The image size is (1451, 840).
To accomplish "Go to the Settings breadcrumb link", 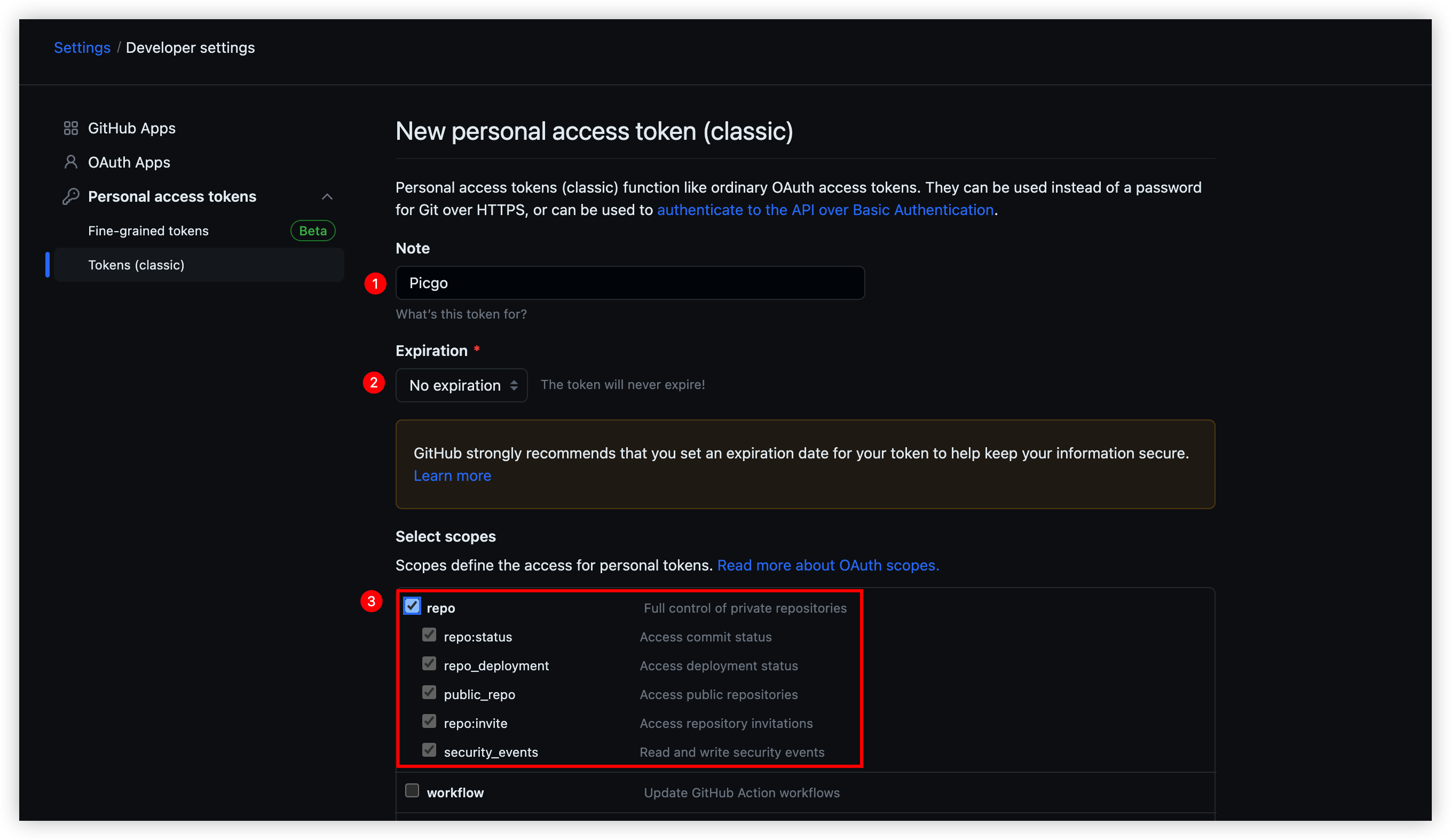I will tap(82, 48).
